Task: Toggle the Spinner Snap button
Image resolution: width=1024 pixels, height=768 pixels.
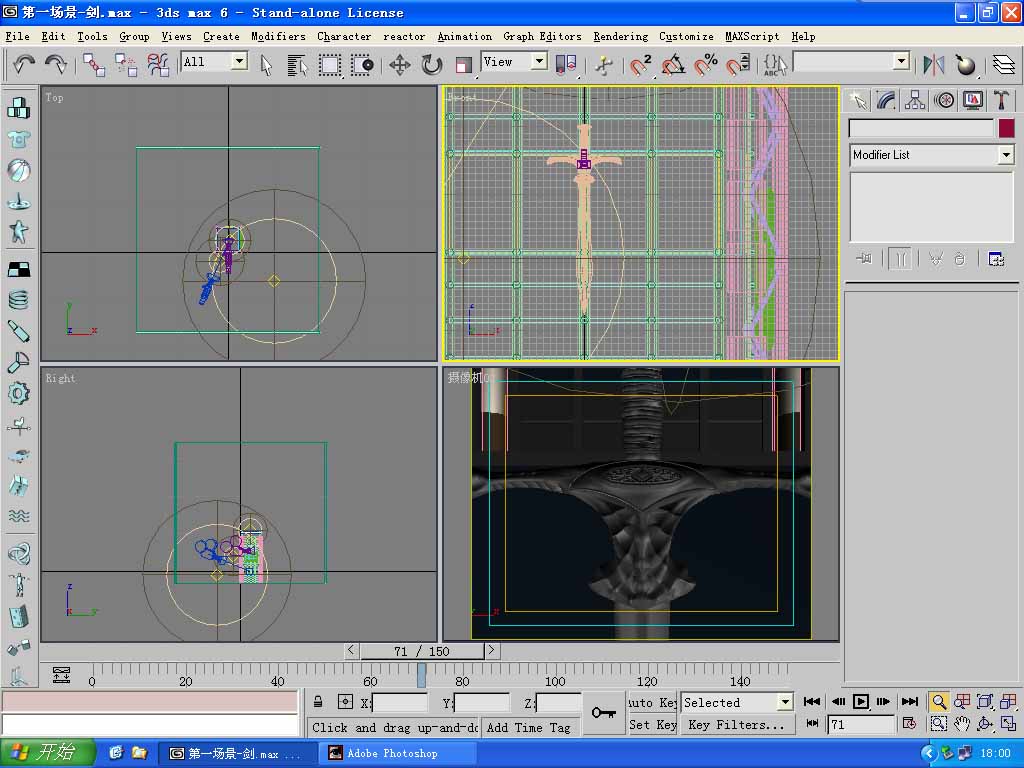Action: coord(738,65)
